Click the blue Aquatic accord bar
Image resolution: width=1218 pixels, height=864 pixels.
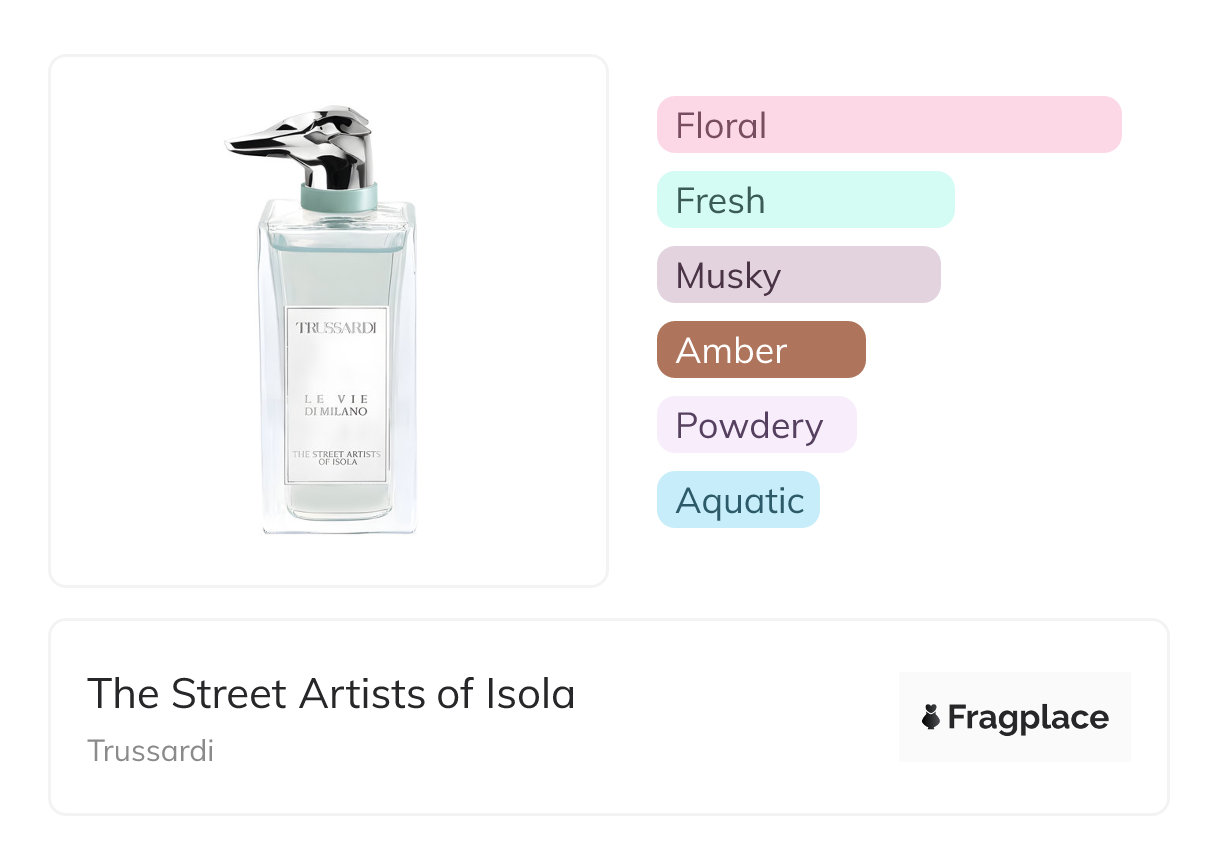point(737,500)
